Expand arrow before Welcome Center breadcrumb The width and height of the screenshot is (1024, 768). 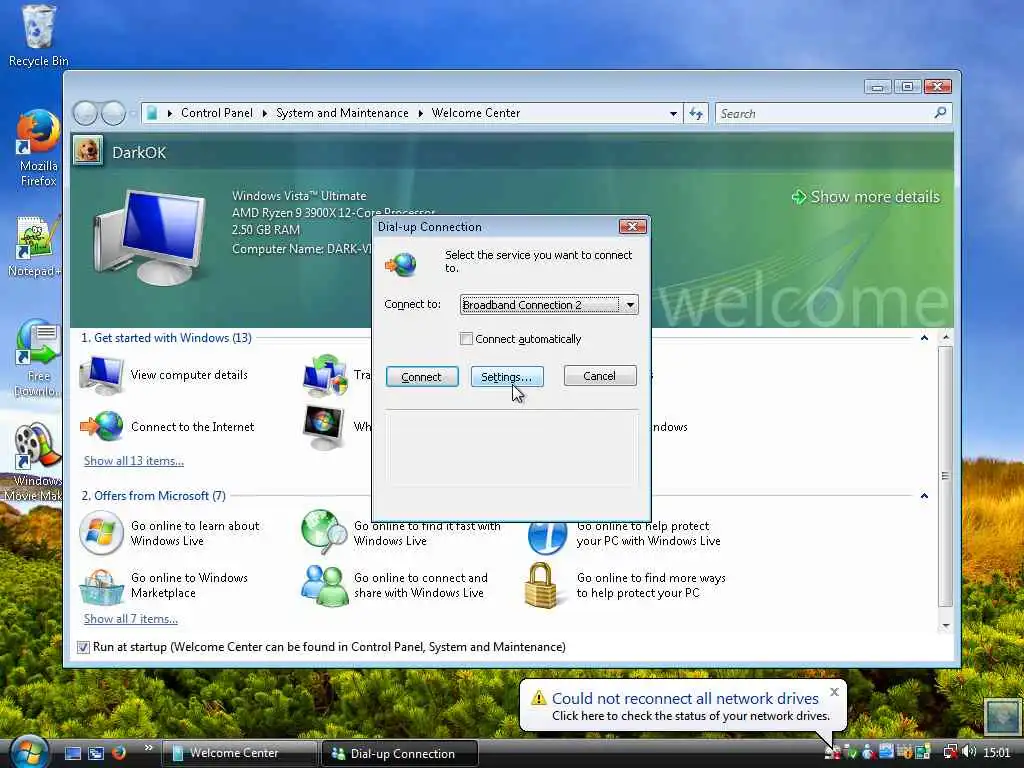point(421,114)
